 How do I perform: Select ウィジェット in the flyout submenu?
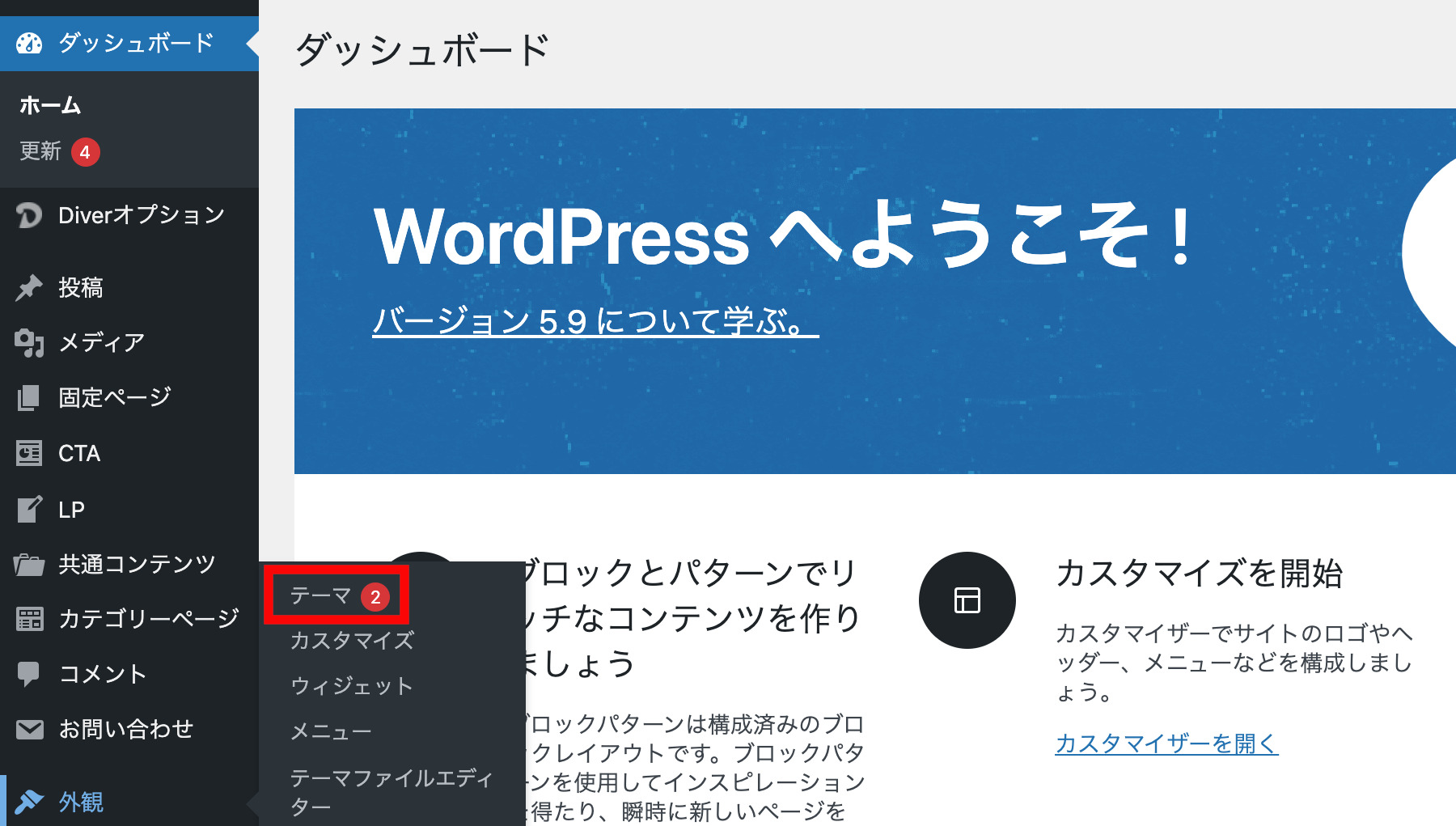coord(352,686)
